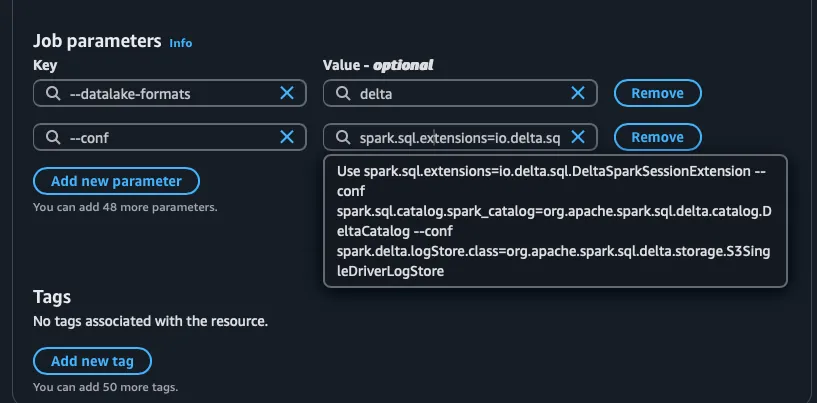Clear the spark.sql.extensions value field

(578, 137)
